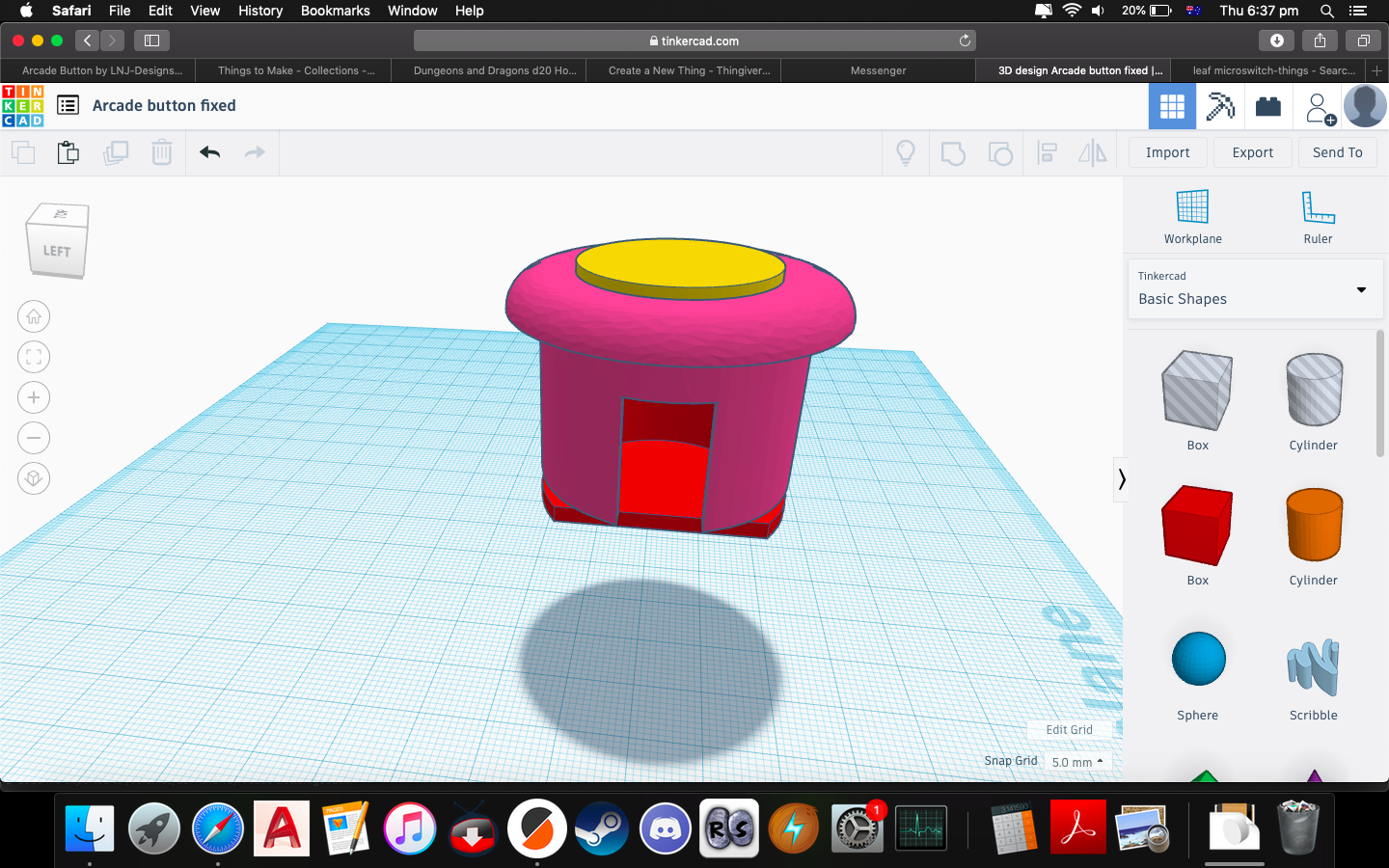Pick the striped hole Cylinder shape
This screenshot has height=868, width=1389.
(1314, 390)
